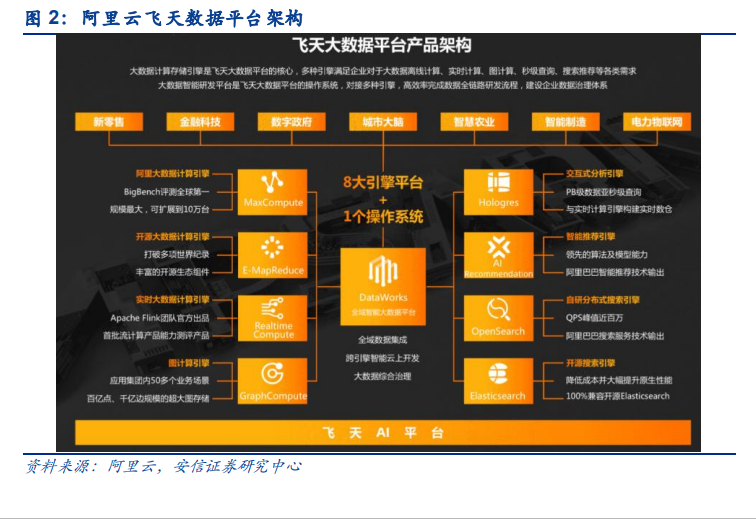Click the 智能推荐引擎 label
The image size is (756, 519).
tap(591, 237)
